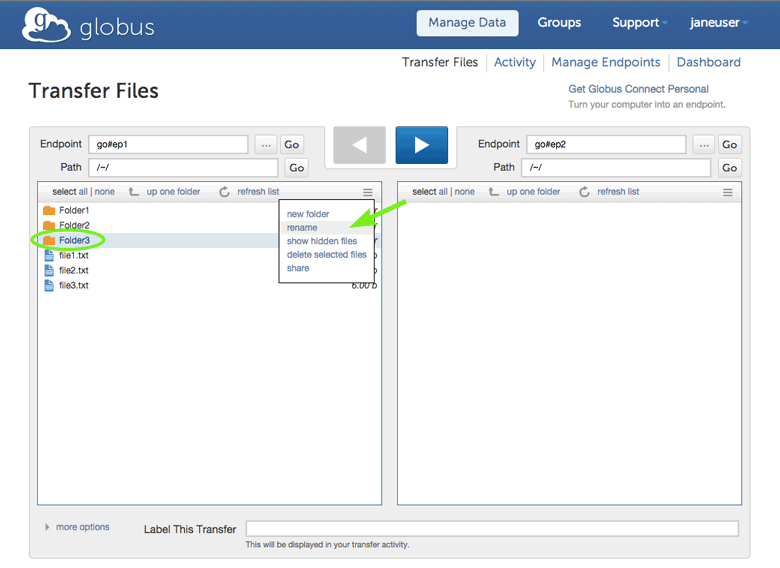Click the Globus cloud logo
This screenshot has height=568, width=780.
46,25
